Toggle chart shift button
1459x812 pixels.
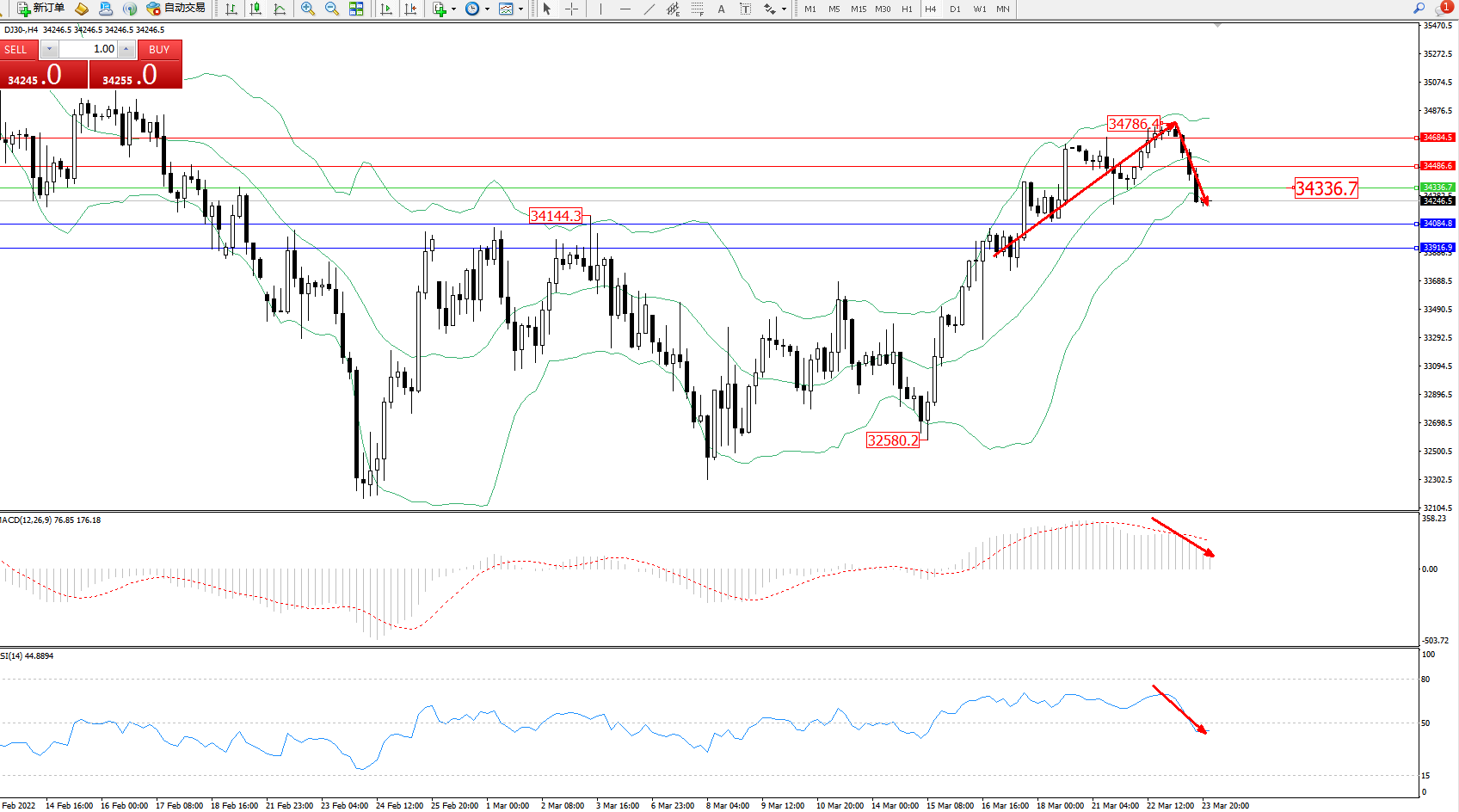pyautogui.click(x=410, y=9)
